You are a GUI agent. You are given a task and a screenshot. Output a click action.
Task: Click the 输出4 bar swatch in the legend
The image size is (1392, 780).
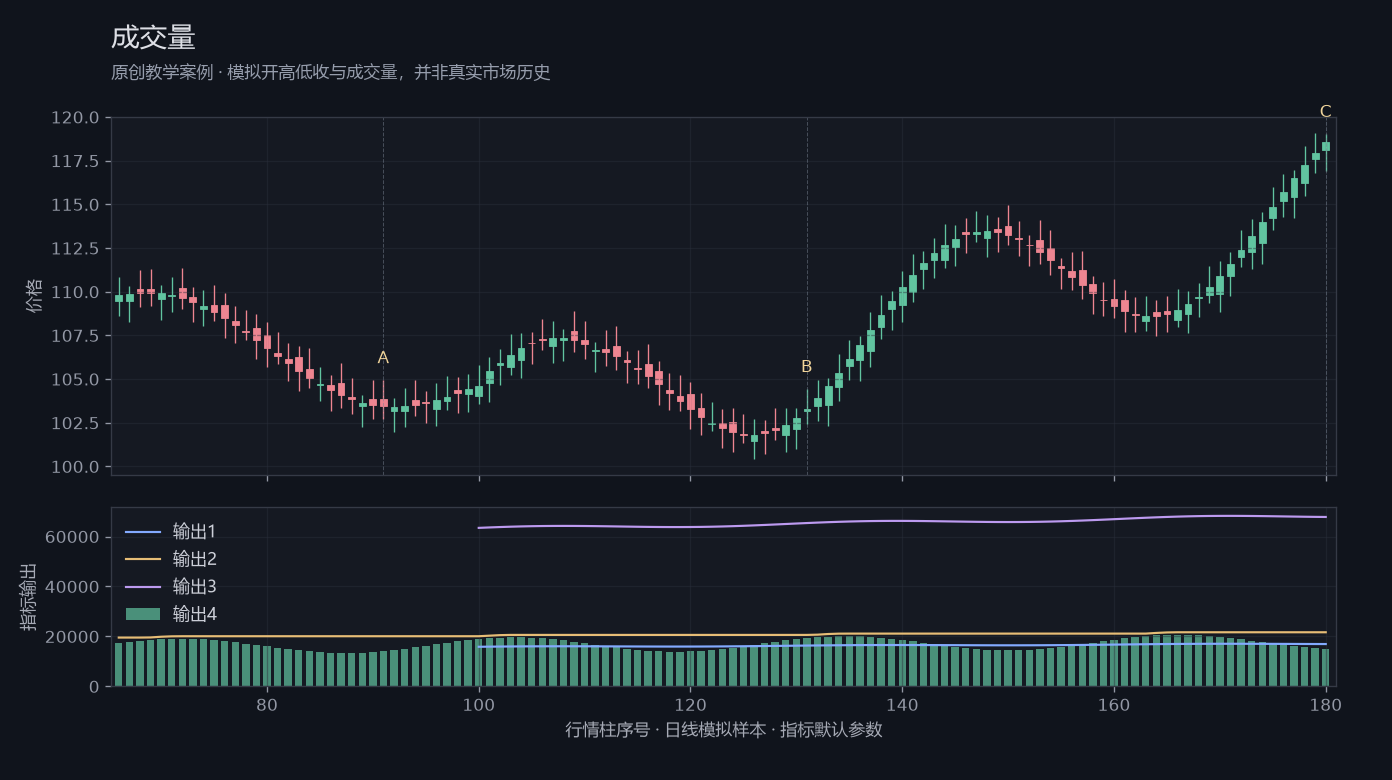143,614
